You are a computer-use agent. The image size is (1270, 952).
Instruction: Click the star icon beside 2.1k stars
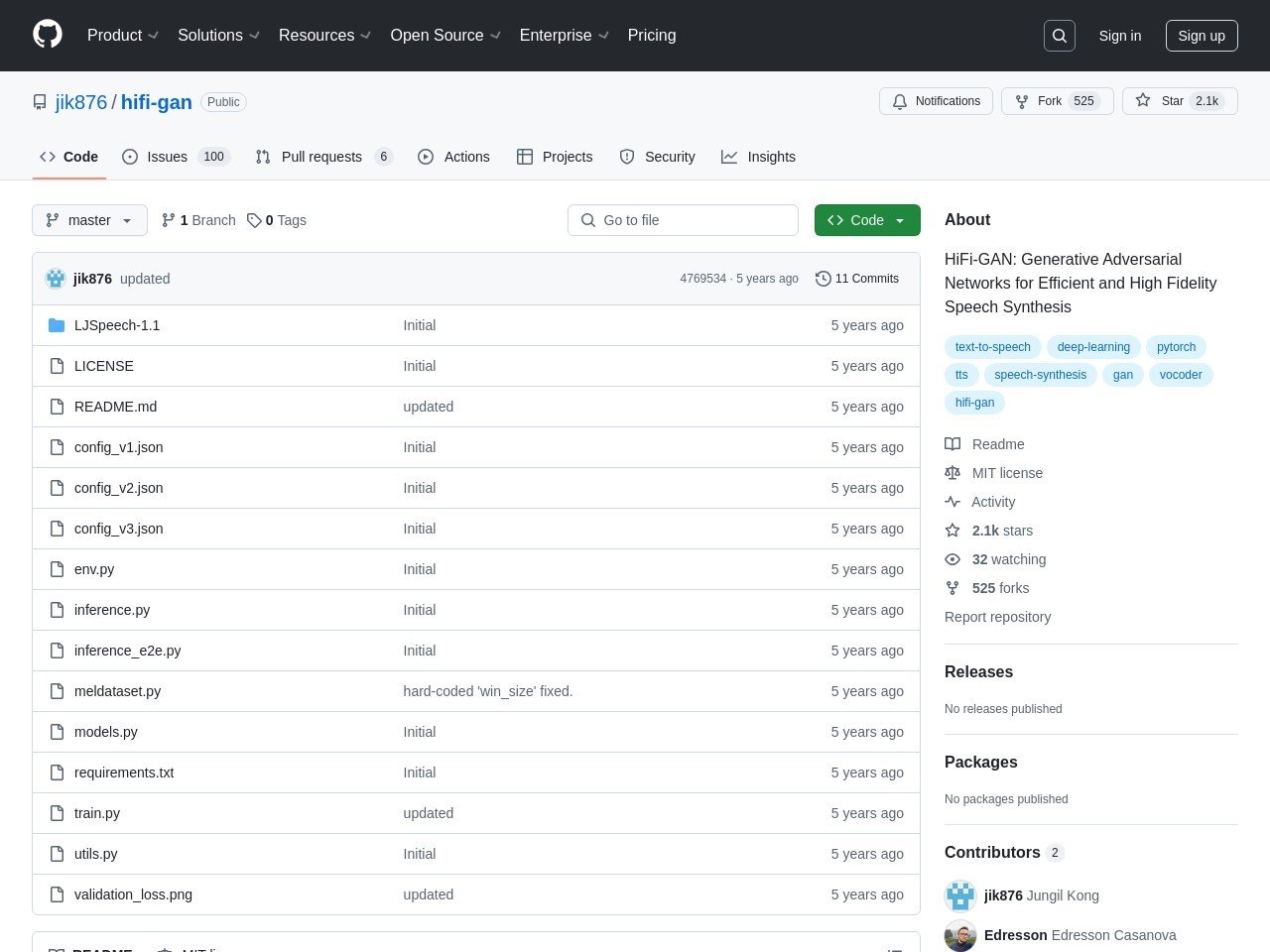point(952,531)
